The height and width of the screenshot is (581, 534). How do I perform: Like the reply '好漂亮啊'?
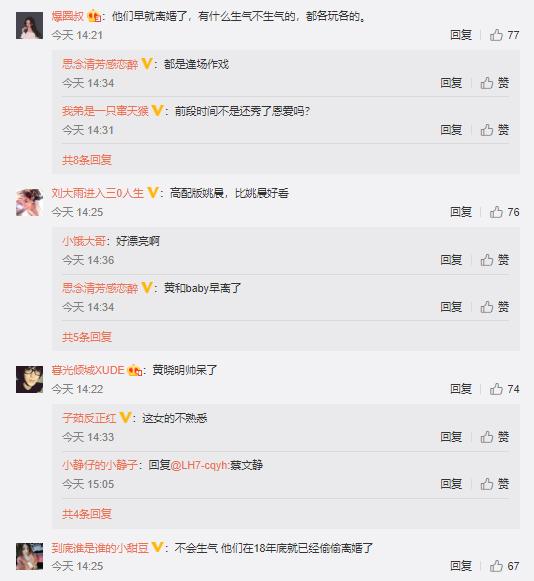[x=495, y=260]
